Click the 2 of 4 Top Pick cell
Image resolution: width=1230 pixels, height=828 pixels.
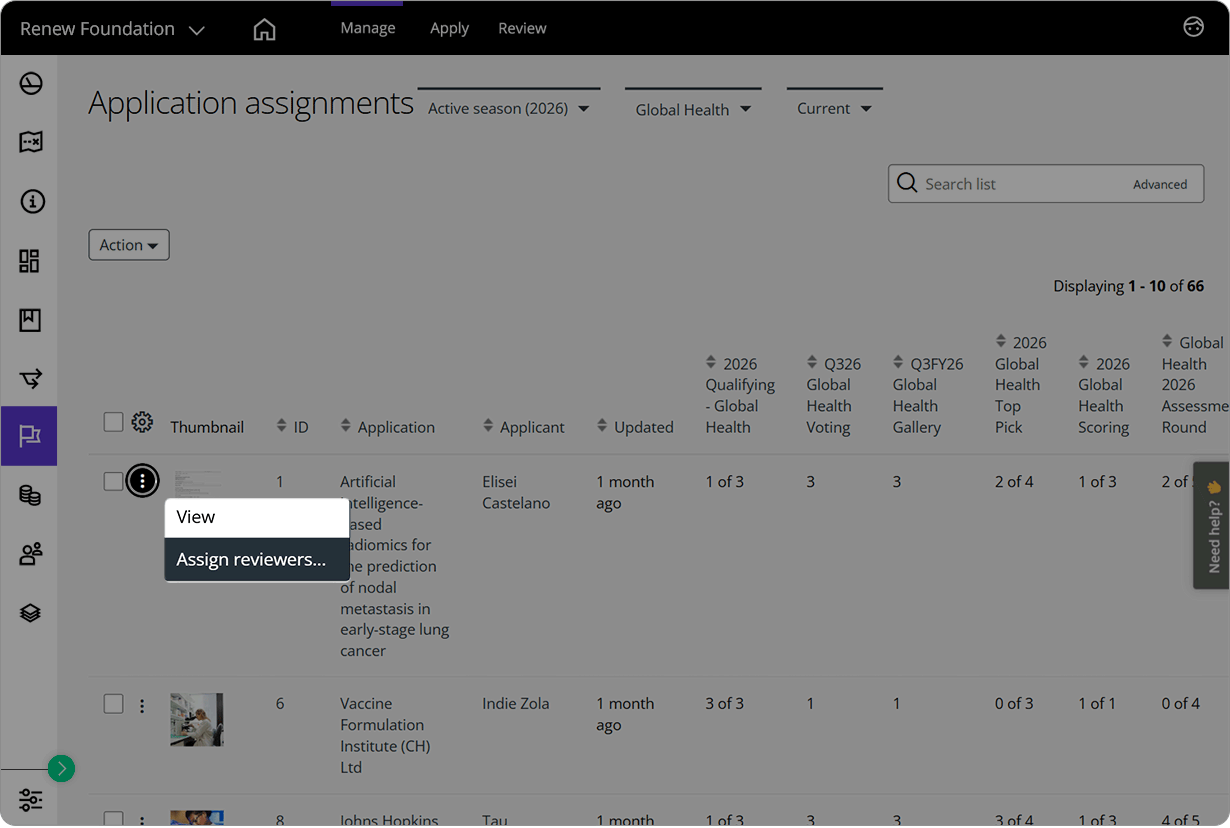pyautogui.click(x=1014, y=482)
